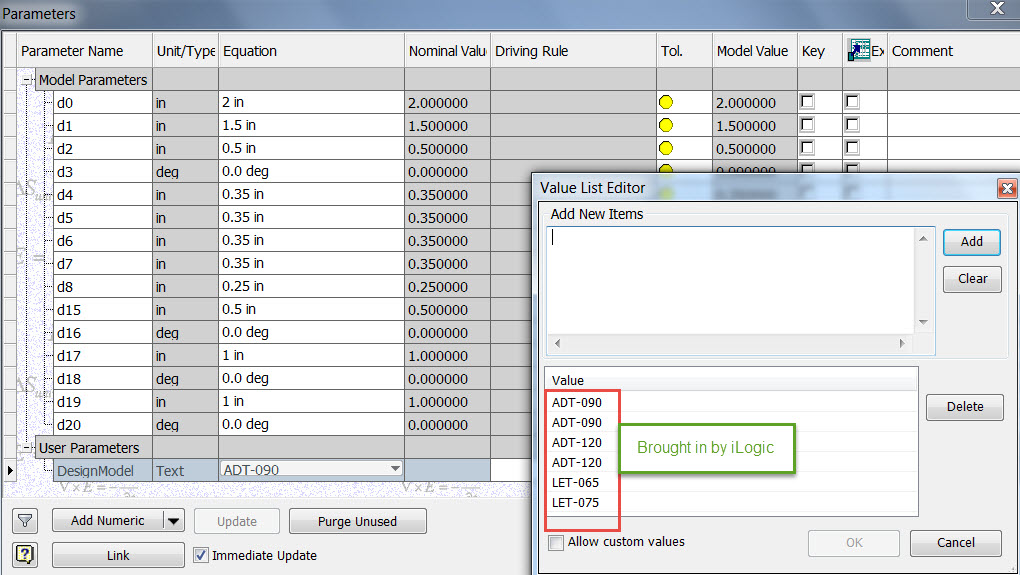1020x575 pixels.
Task: Click scroll left arrow in Add New Items
Action: 557,343
